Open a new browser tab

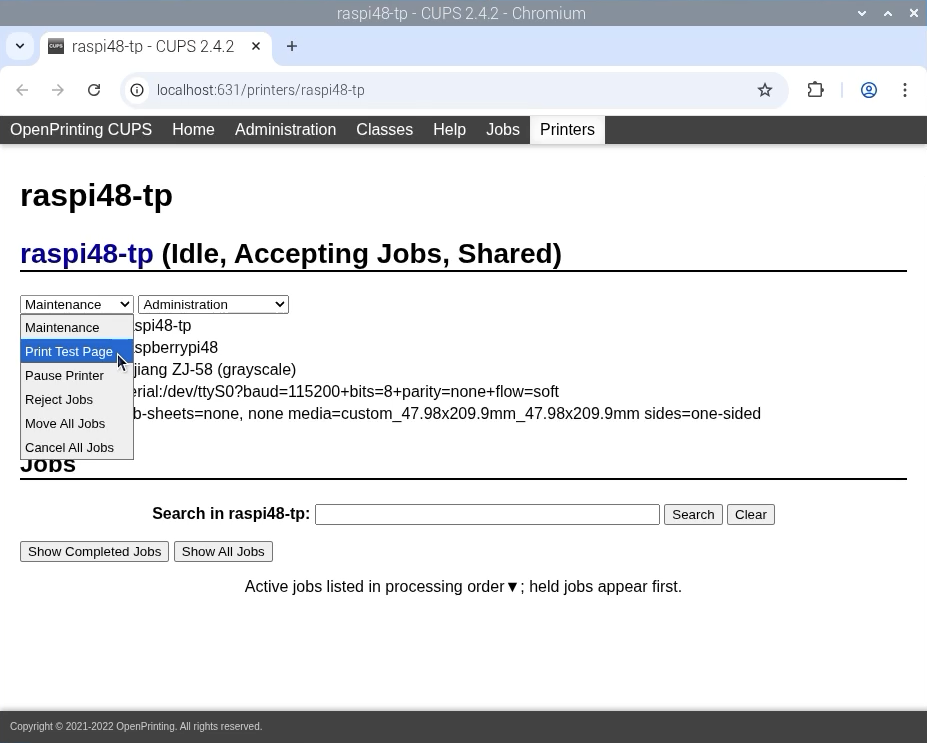tap(291, 46)
